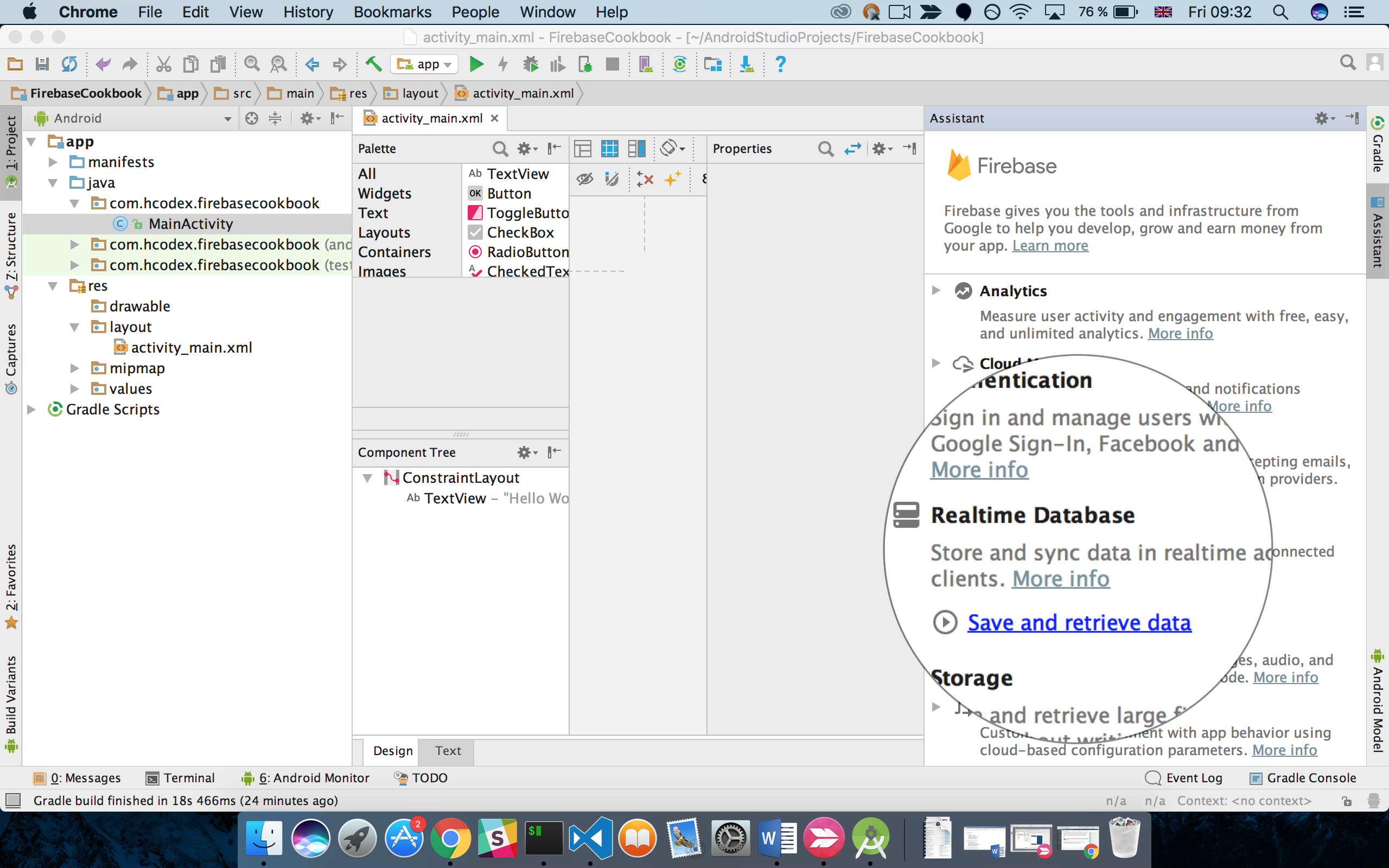Click the Infer Constraints sparkle icon

[673, 179]
